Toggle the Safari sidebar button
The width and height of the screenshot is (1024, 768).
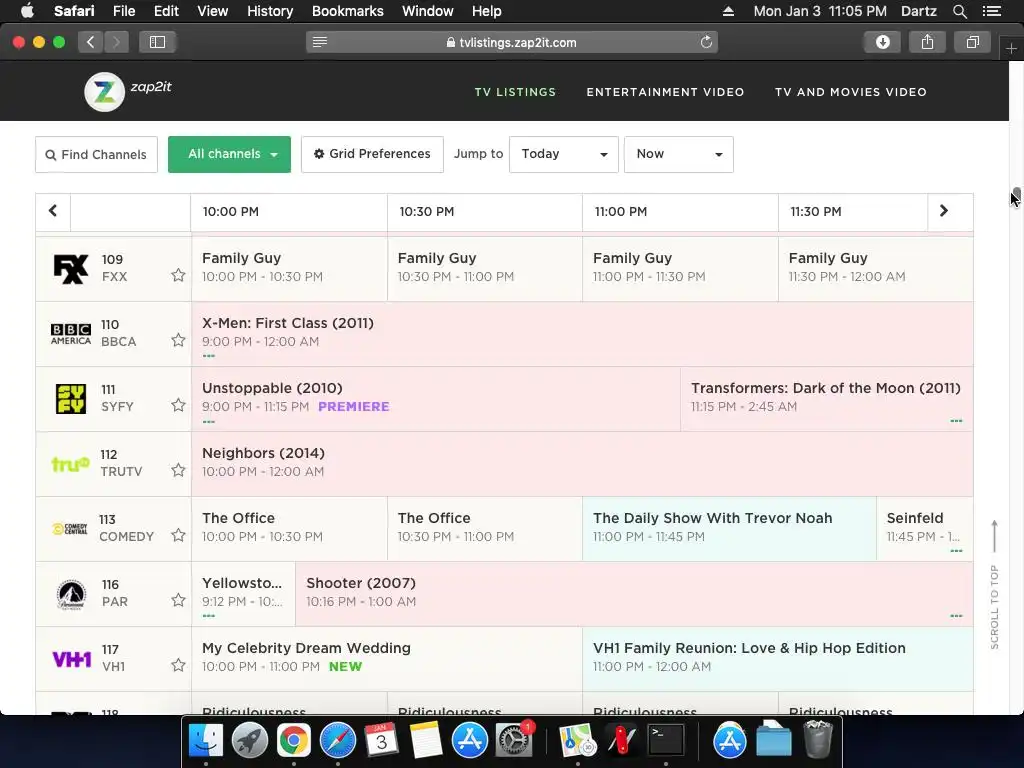click(x=157, y=42)
